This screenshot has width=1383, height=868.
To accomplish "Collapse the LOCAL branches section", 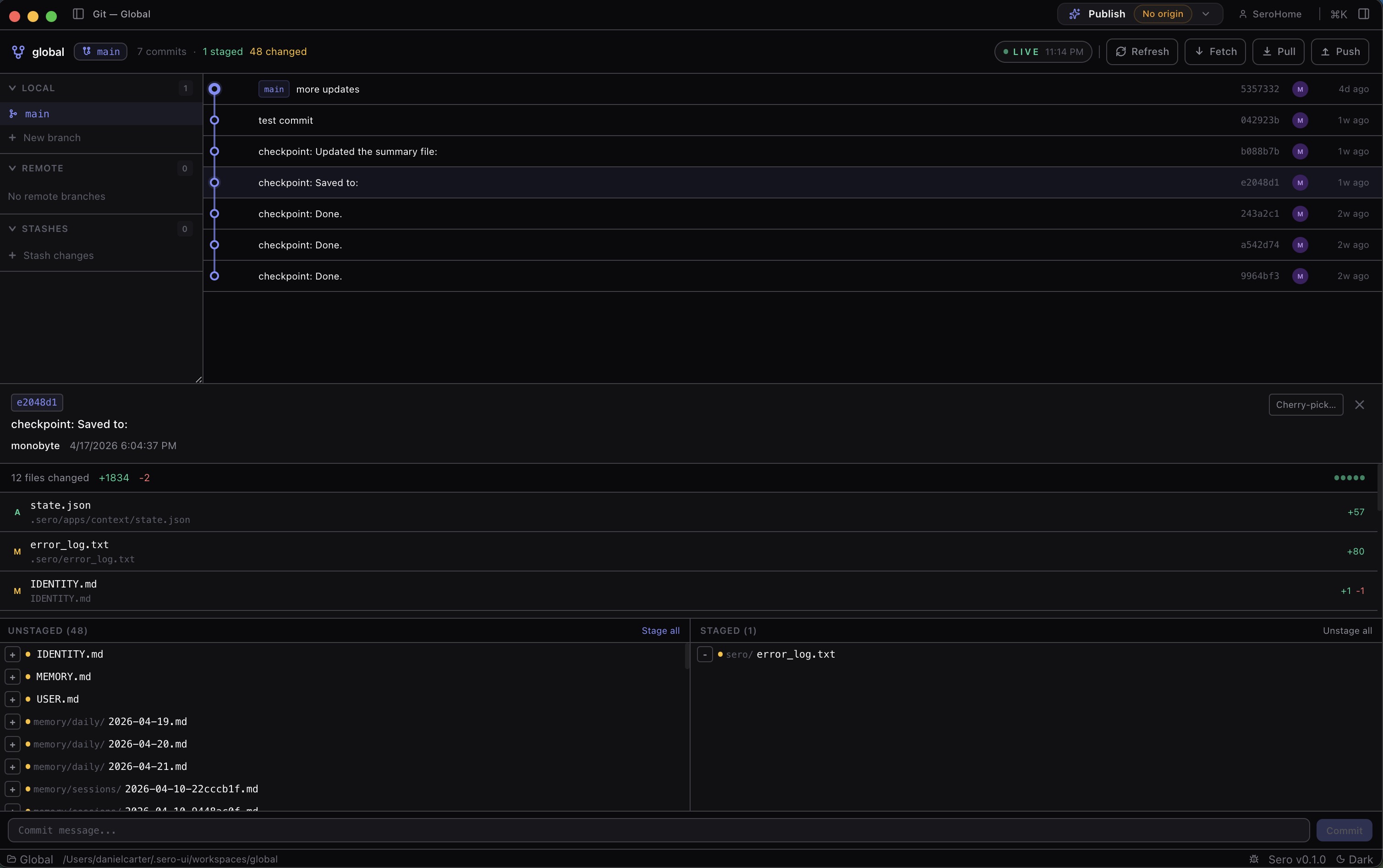I will point(13,88).
